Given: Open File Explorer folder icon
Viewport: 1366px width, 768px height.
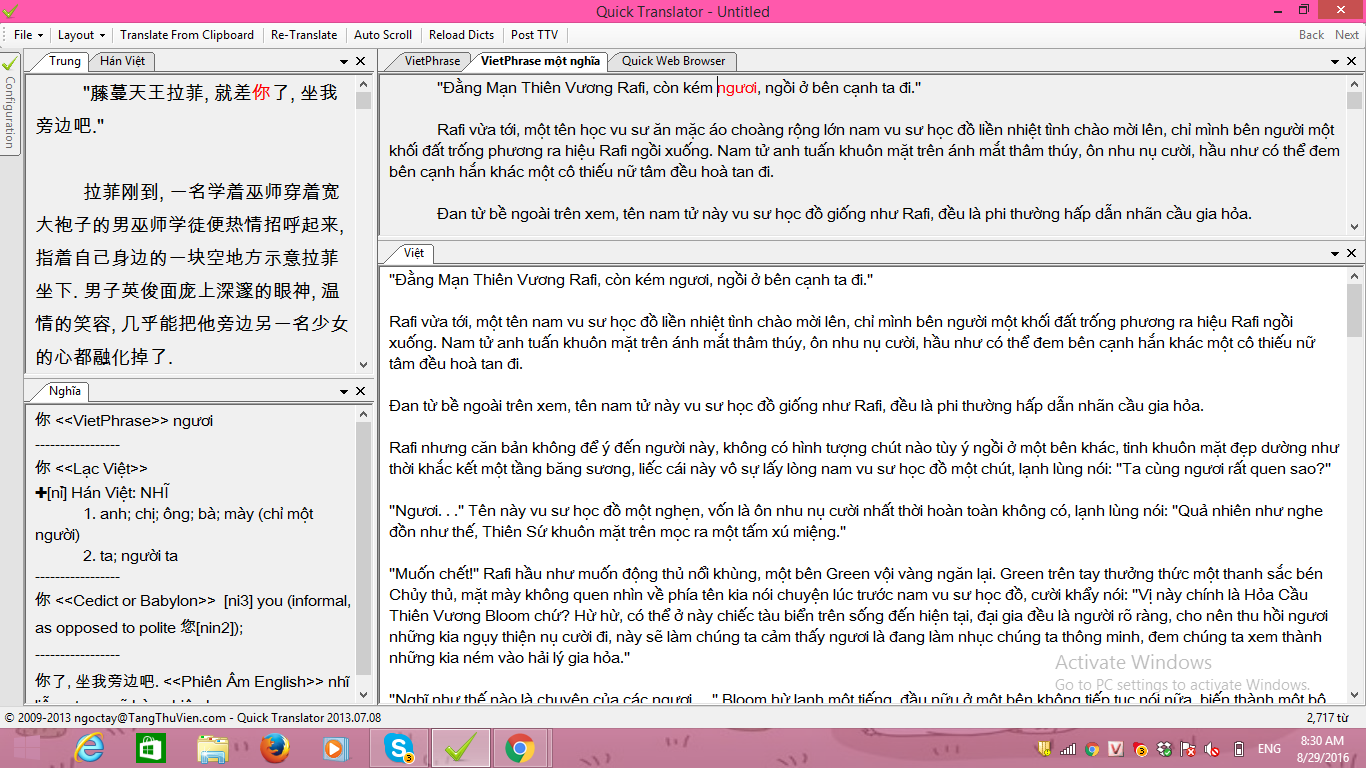Looking at the screenshot, I should [x=213, y=748].
